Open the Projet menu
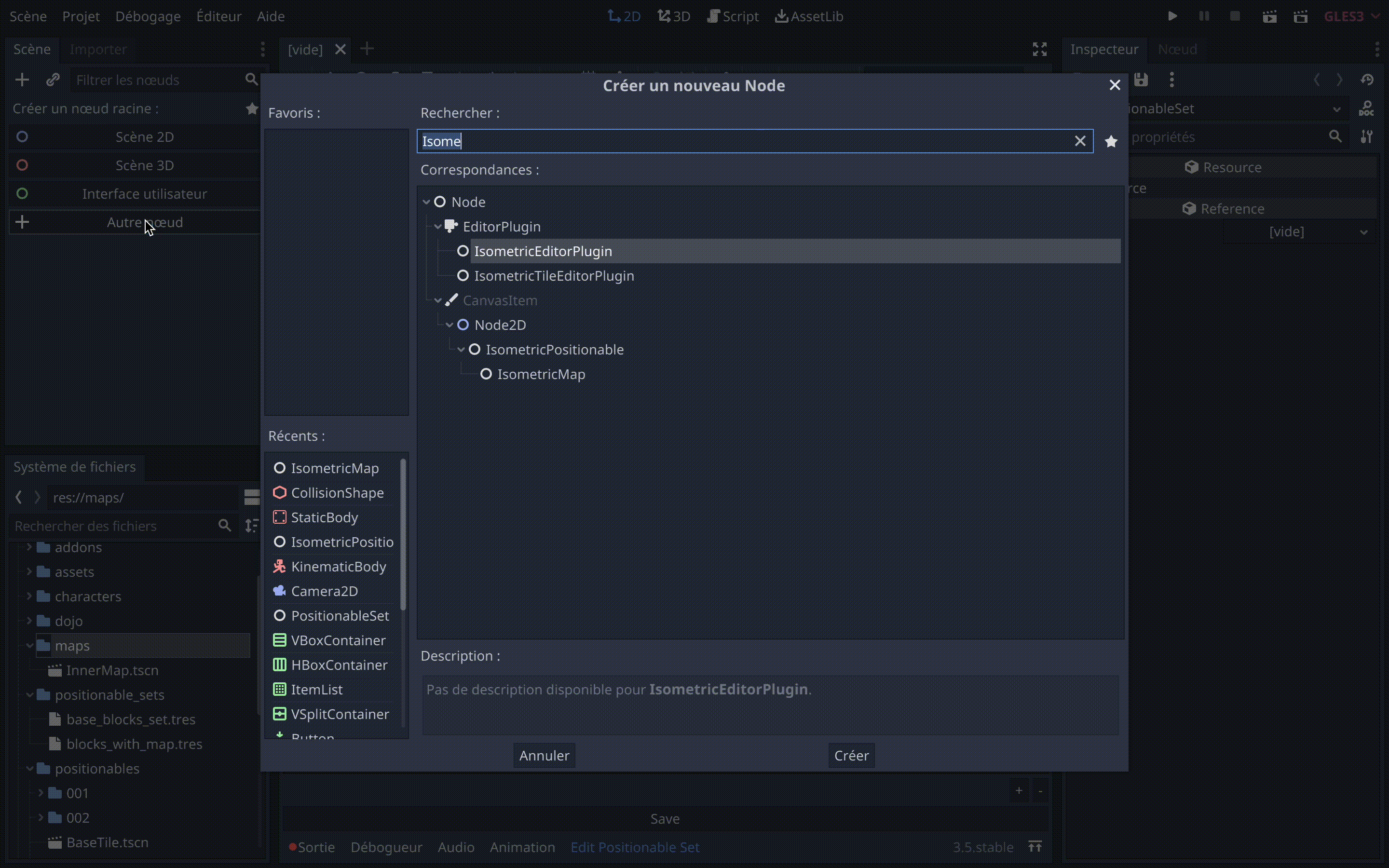 (x=81, y=16)
